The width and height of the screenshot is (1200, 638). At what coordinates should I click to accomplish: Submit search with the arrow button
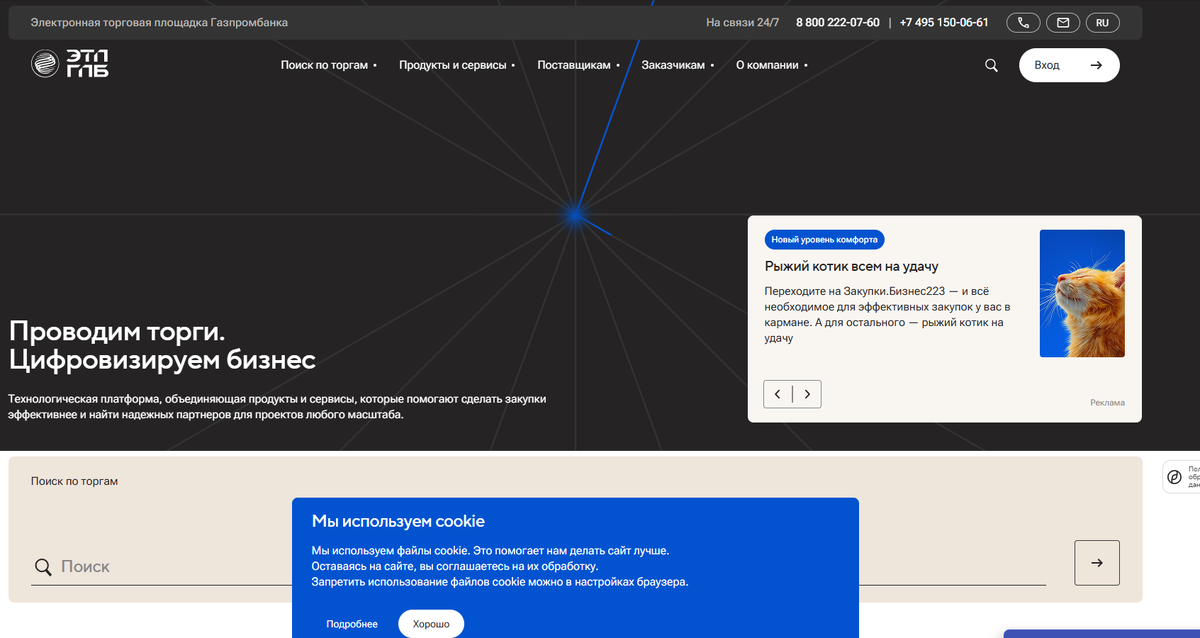[1097, 563]
